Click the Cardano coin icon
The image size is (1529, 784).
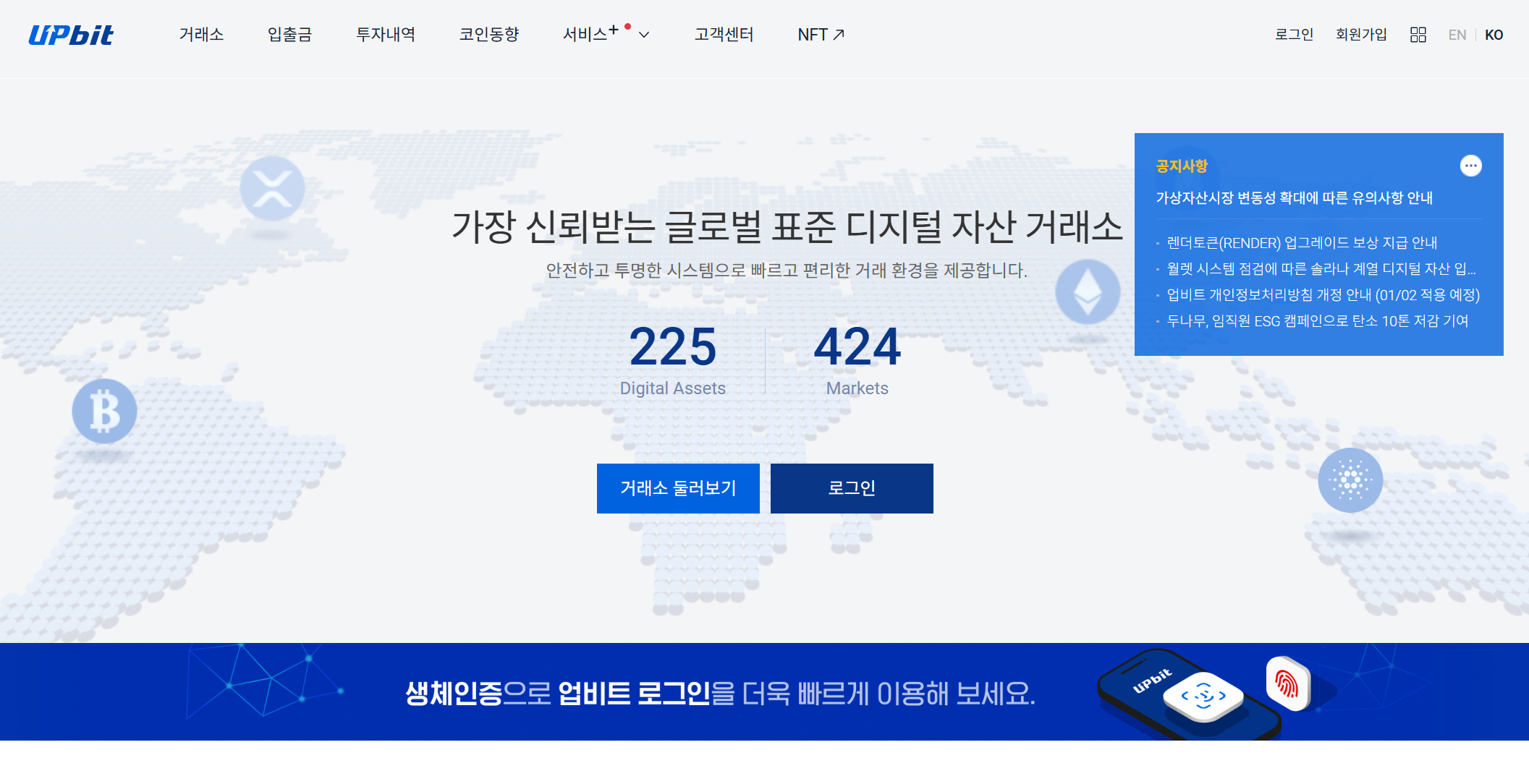(1350, 480)
